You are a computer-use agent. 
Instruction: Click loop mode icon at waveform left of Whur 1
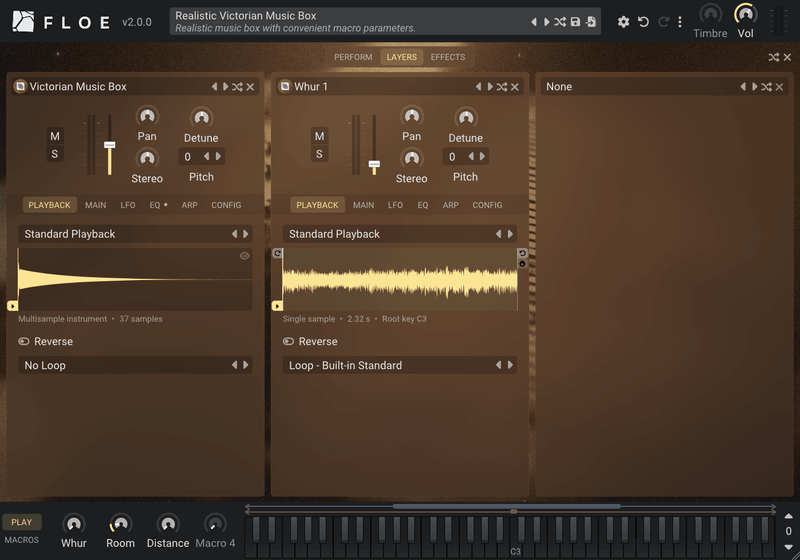coord(277,253)
